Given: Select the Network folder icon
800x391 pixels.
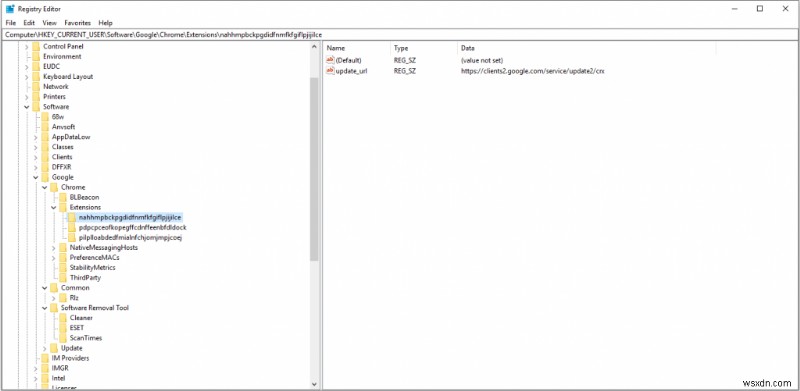Looking at the screenshot, I should pos(36,86).
